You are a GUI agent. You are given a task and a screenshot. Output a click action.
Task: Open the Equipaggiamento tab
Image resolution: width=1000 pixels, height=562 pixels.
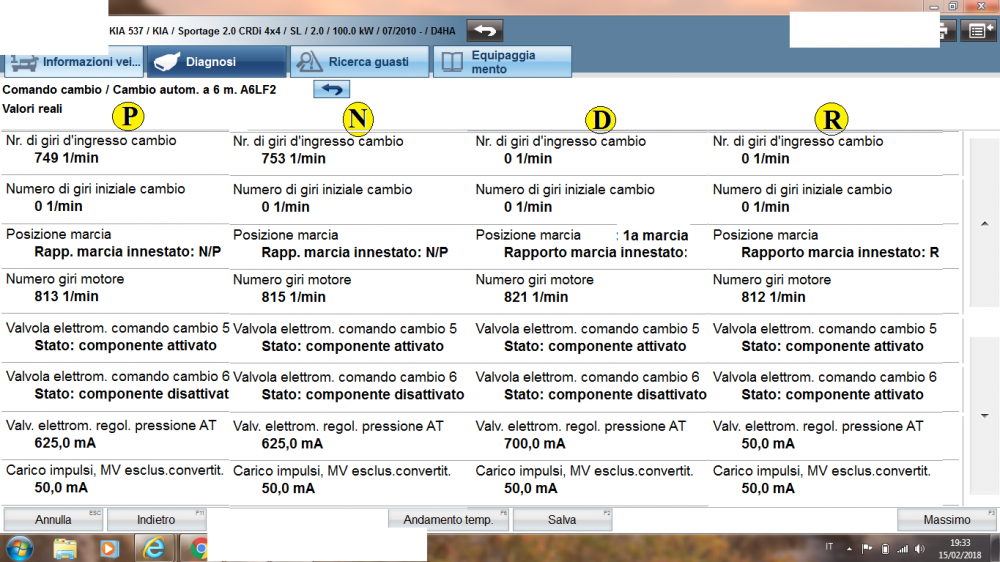point(503,62)
